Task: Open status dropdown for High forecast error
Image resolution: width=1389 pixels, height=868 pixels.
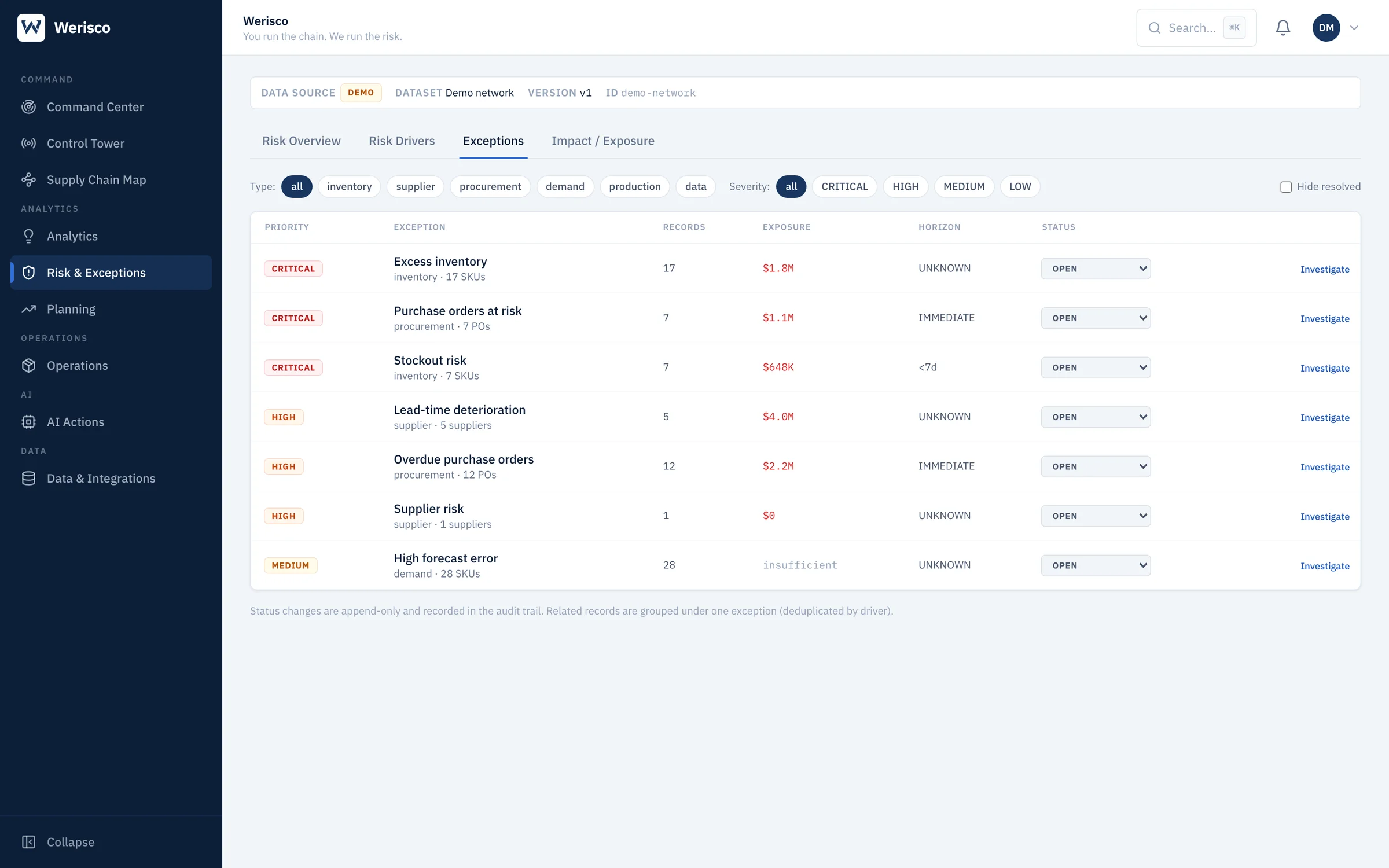Action: pyautogui.click(x=1096, y=565)
